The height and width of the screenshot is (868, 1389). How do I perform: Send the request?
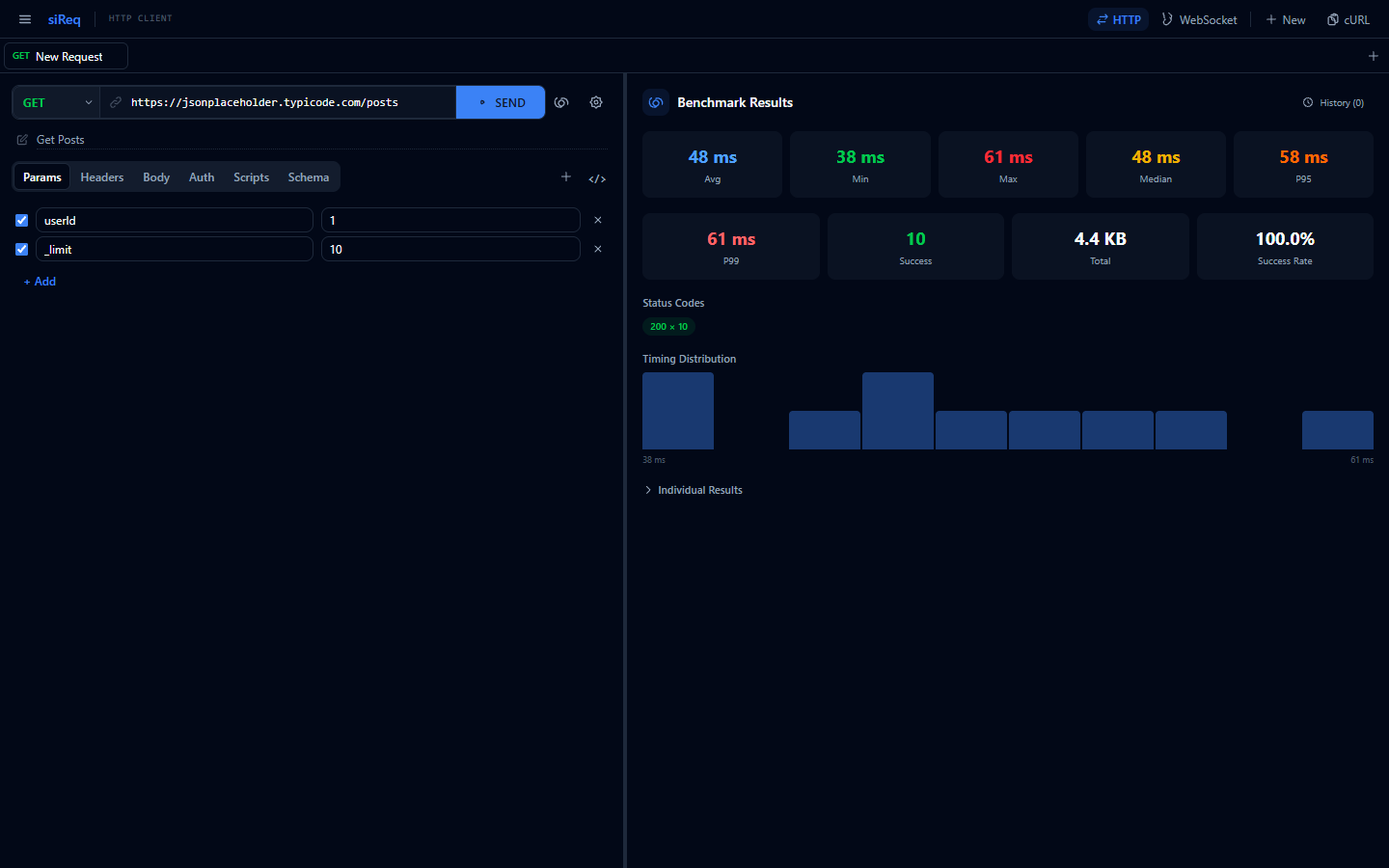coord(501,102)
